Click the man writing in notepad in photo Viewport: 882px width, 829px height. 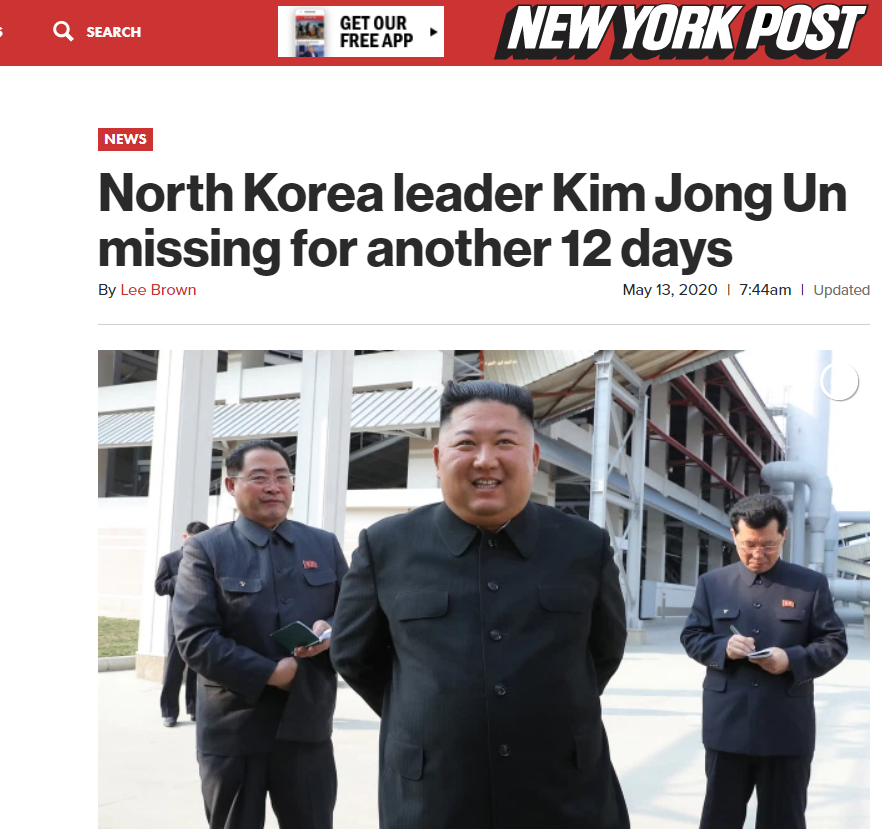point(762,658)
